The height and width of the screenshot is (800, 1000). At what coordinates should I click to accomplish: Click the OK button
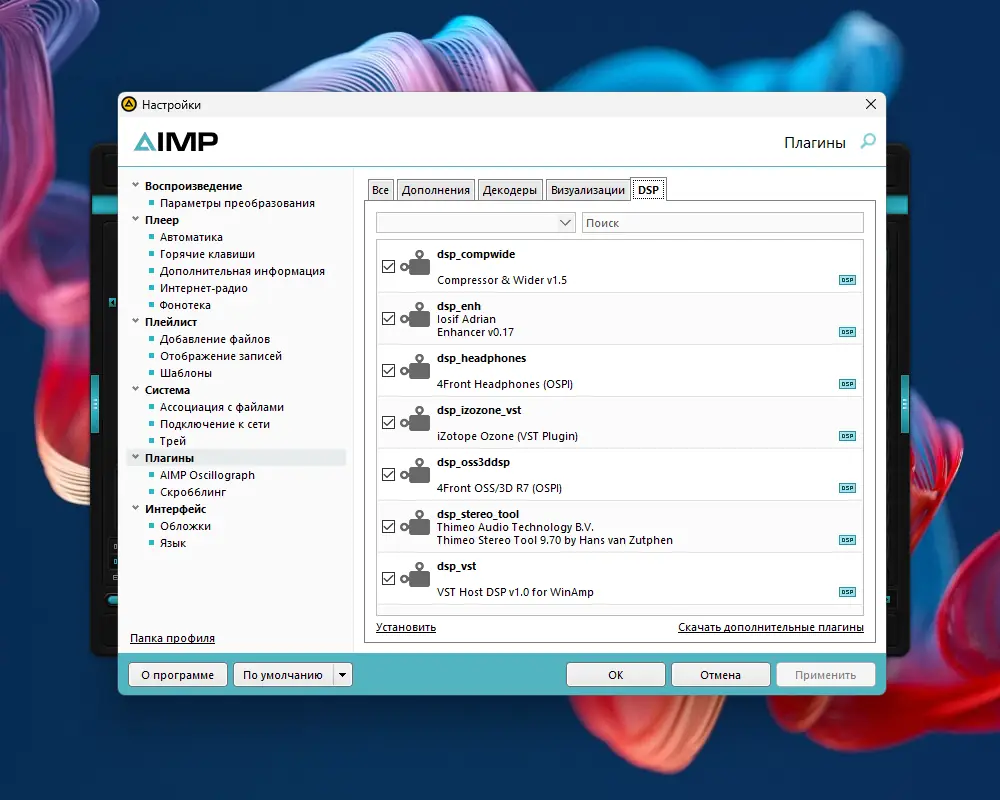coord(615,675)
